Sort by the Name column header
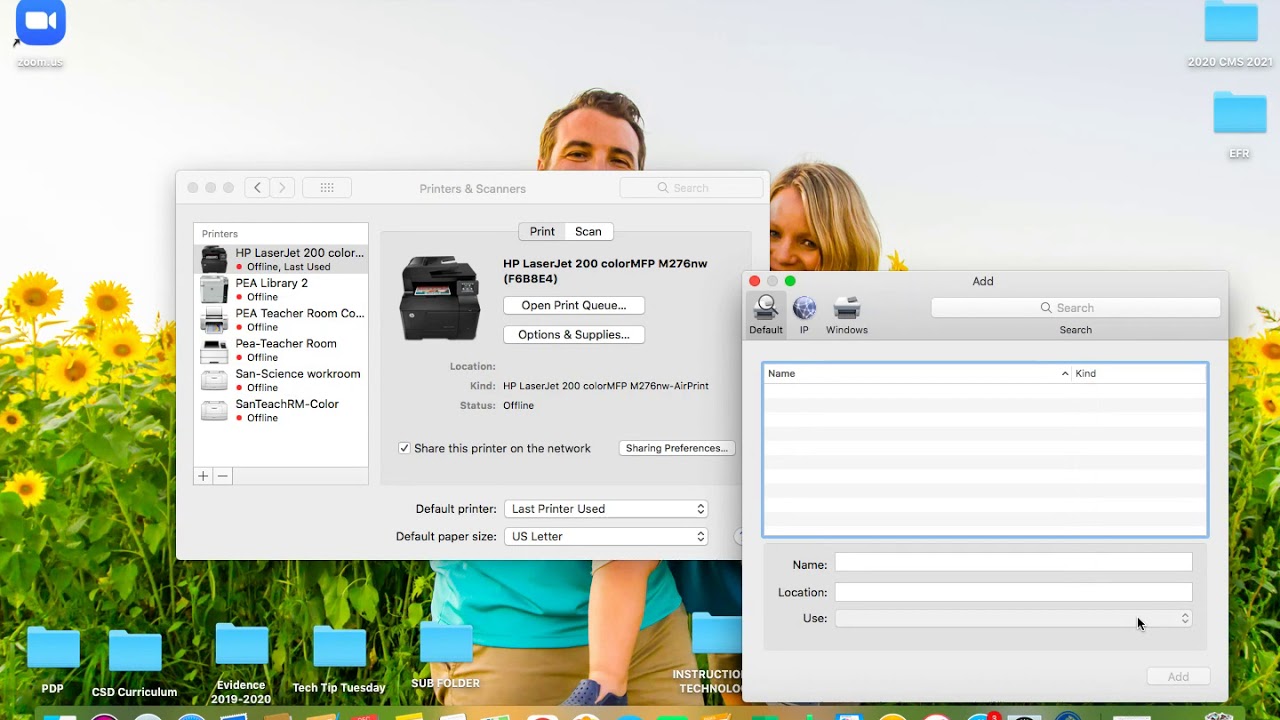The height and width of the screenshot is (720, 1280). [917, 373]
